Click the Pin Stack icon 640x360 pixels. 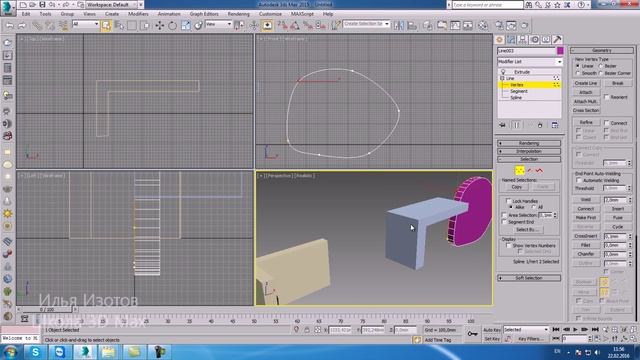click(502, 125)
